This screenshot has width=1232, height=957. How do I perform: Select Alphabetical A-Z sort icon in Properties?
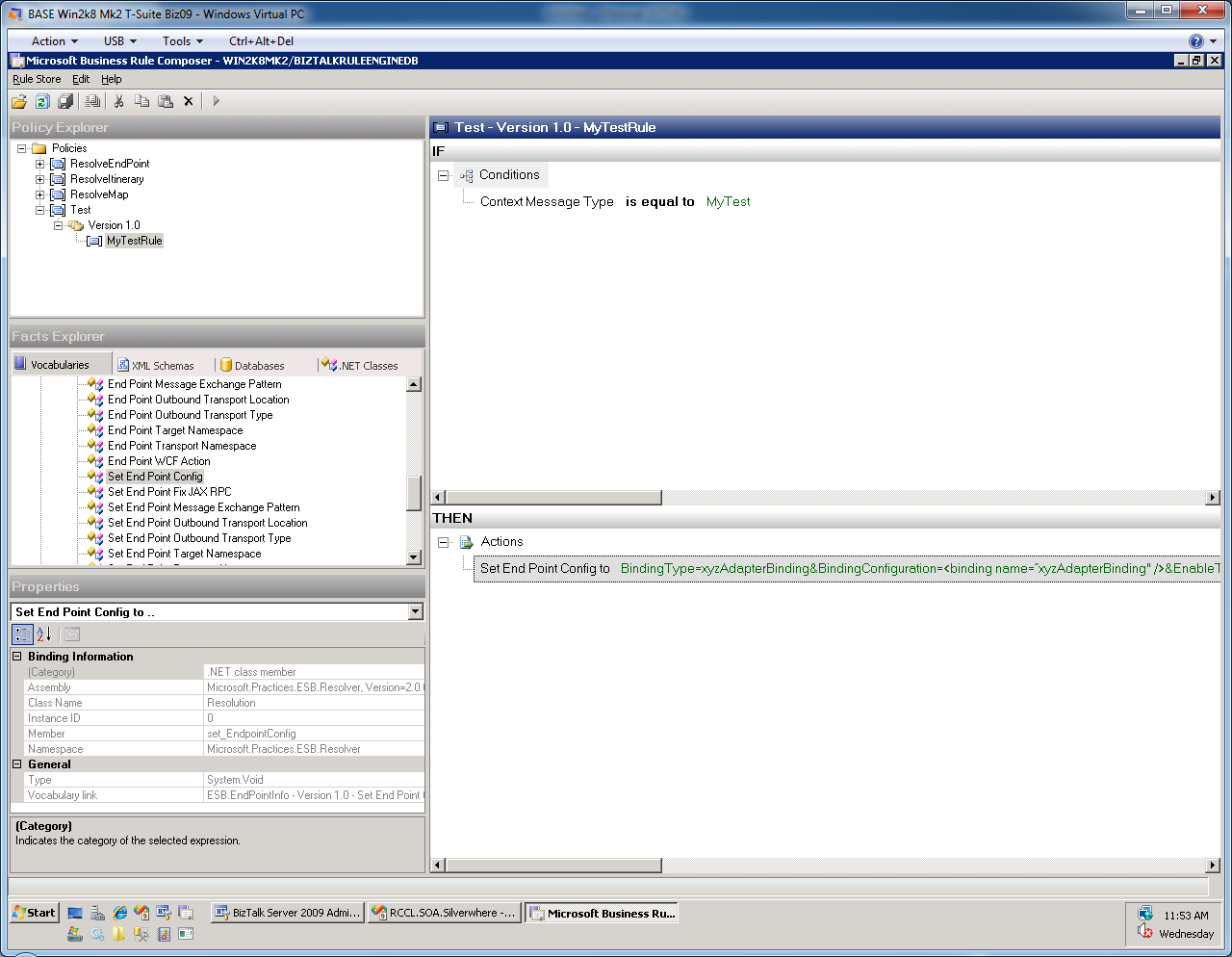43,634
